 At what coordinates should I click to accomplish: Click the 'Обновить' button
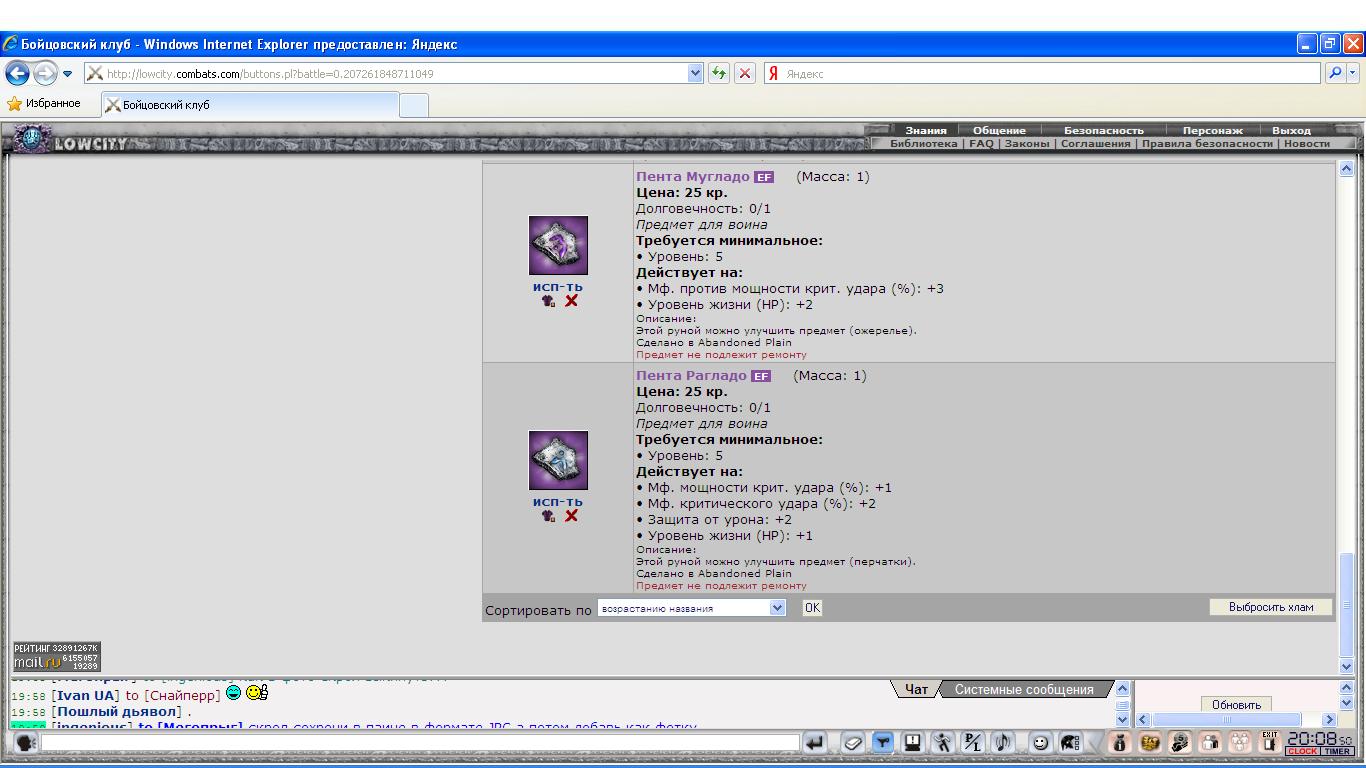coord(1236,704)
